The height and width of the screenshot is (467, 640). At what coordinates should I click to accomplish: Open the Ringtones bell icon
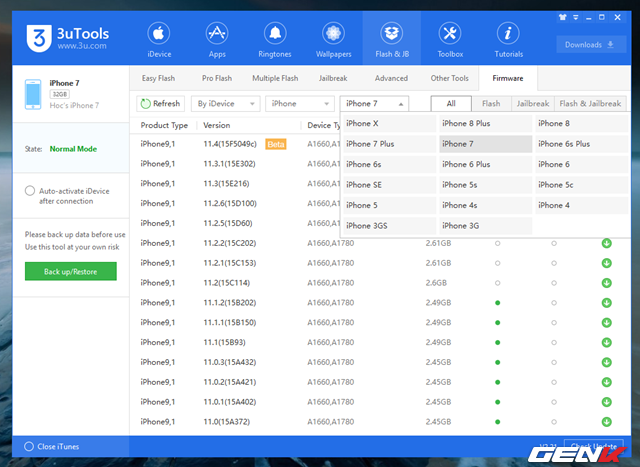275,33
